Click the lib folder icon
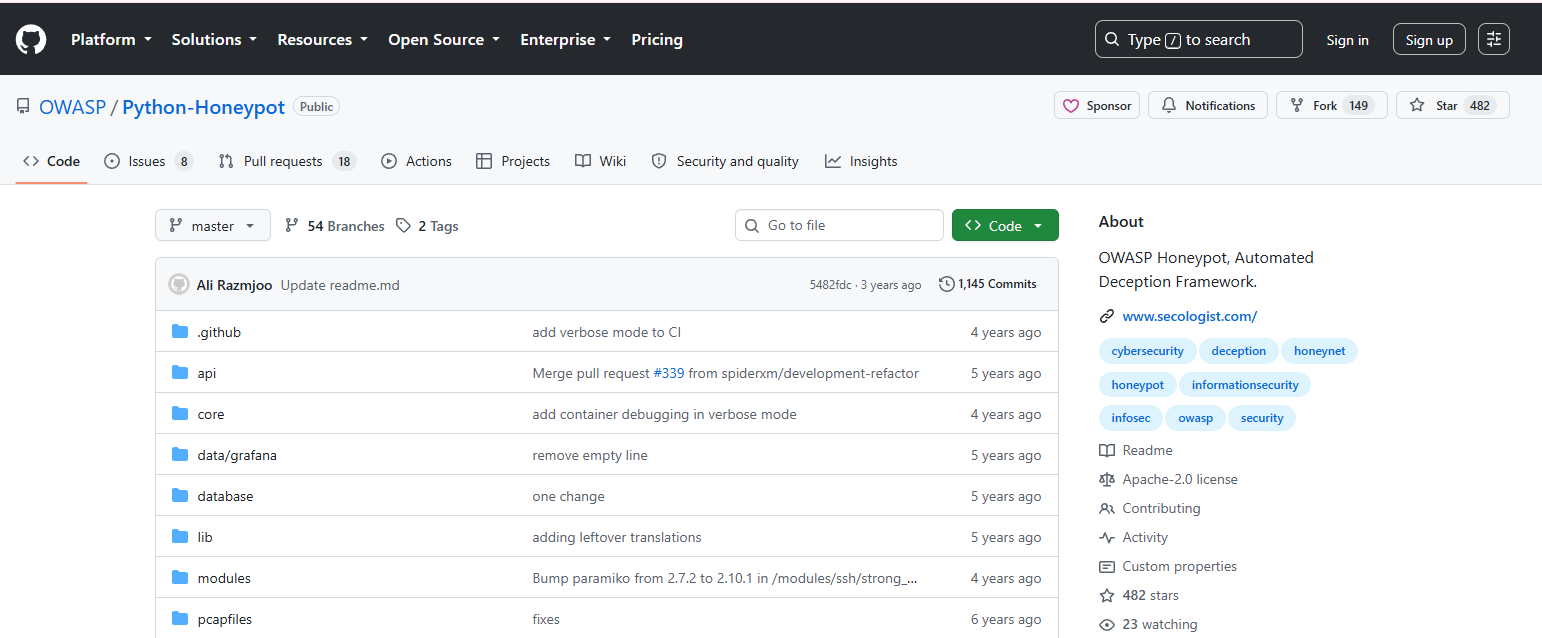The width and height of the screenshot is (1542, 638). 180,537
